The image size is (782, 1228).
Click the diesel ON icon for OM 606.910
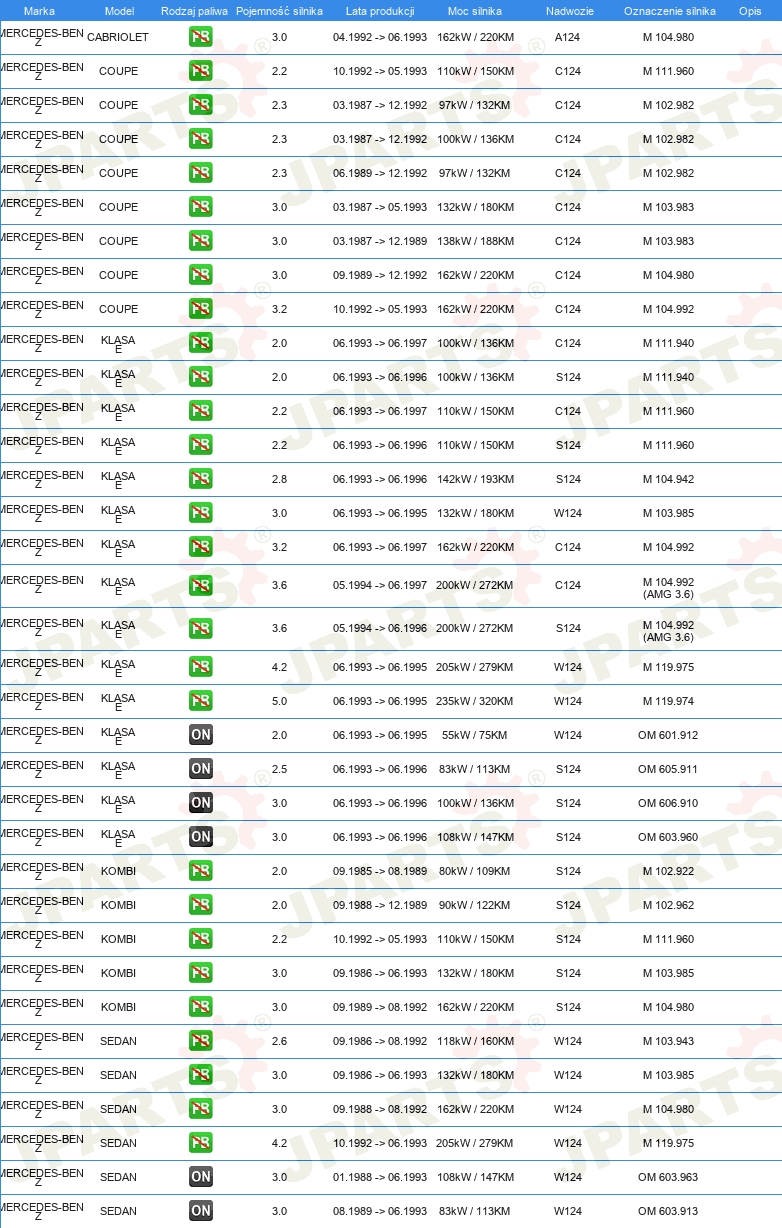point(201,803)
